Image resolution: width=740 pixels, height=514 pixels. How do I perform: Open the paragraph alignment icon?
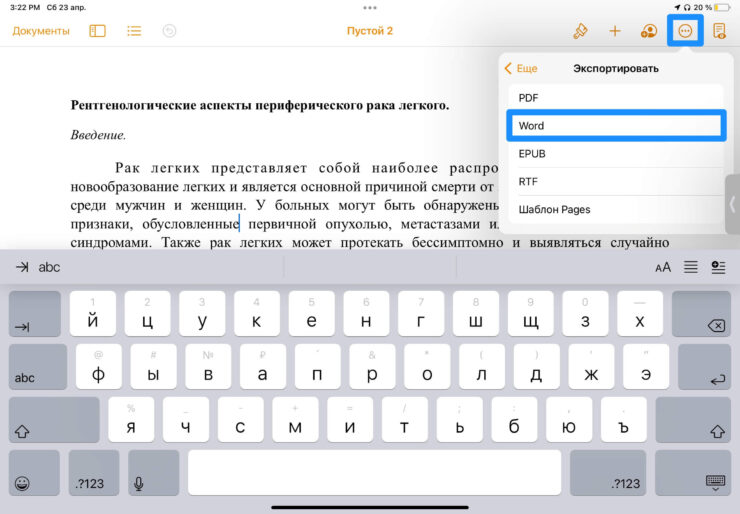[x=690, y=267]
